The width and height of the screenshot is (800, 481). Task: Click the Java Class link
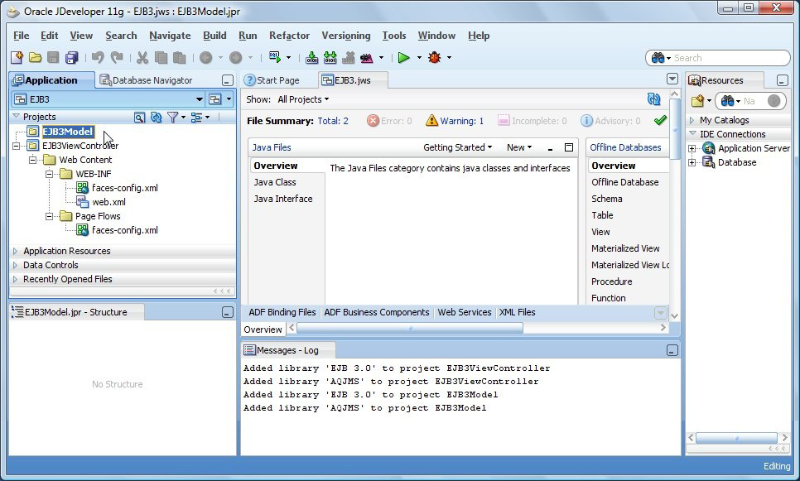[275, 182]
